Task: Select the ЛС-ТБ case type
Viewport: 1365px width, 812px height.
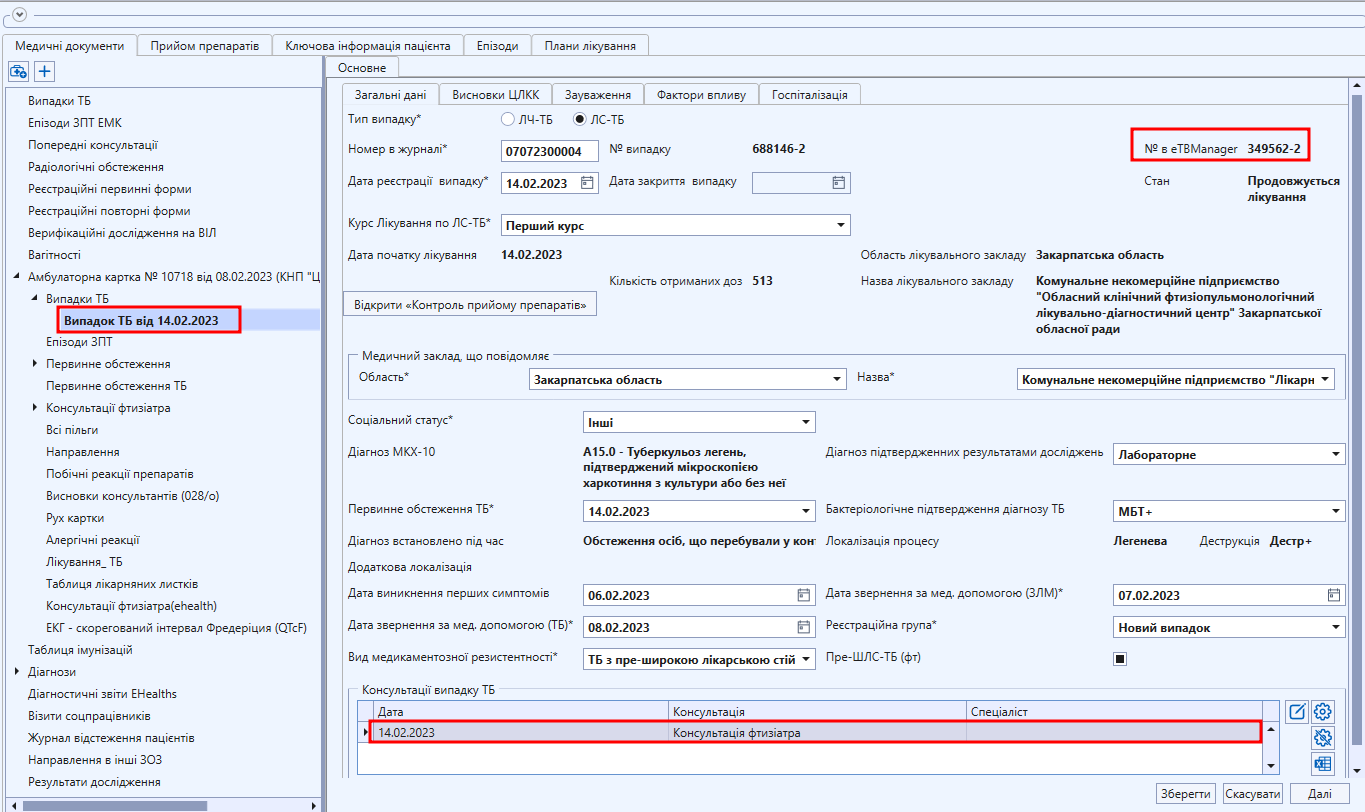Action: tap(581, 120)
